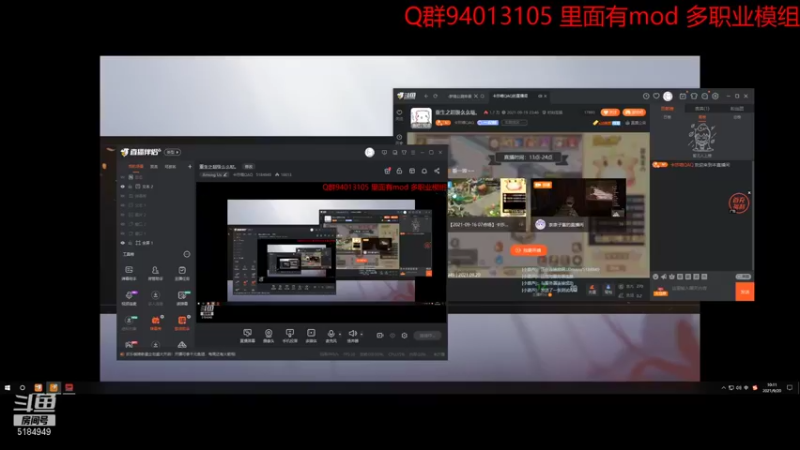The height and width of the screenshot is (450, 800).
Task: Open the first recommended video thumbnail in Douyu
Action: [x=487, y=197]
